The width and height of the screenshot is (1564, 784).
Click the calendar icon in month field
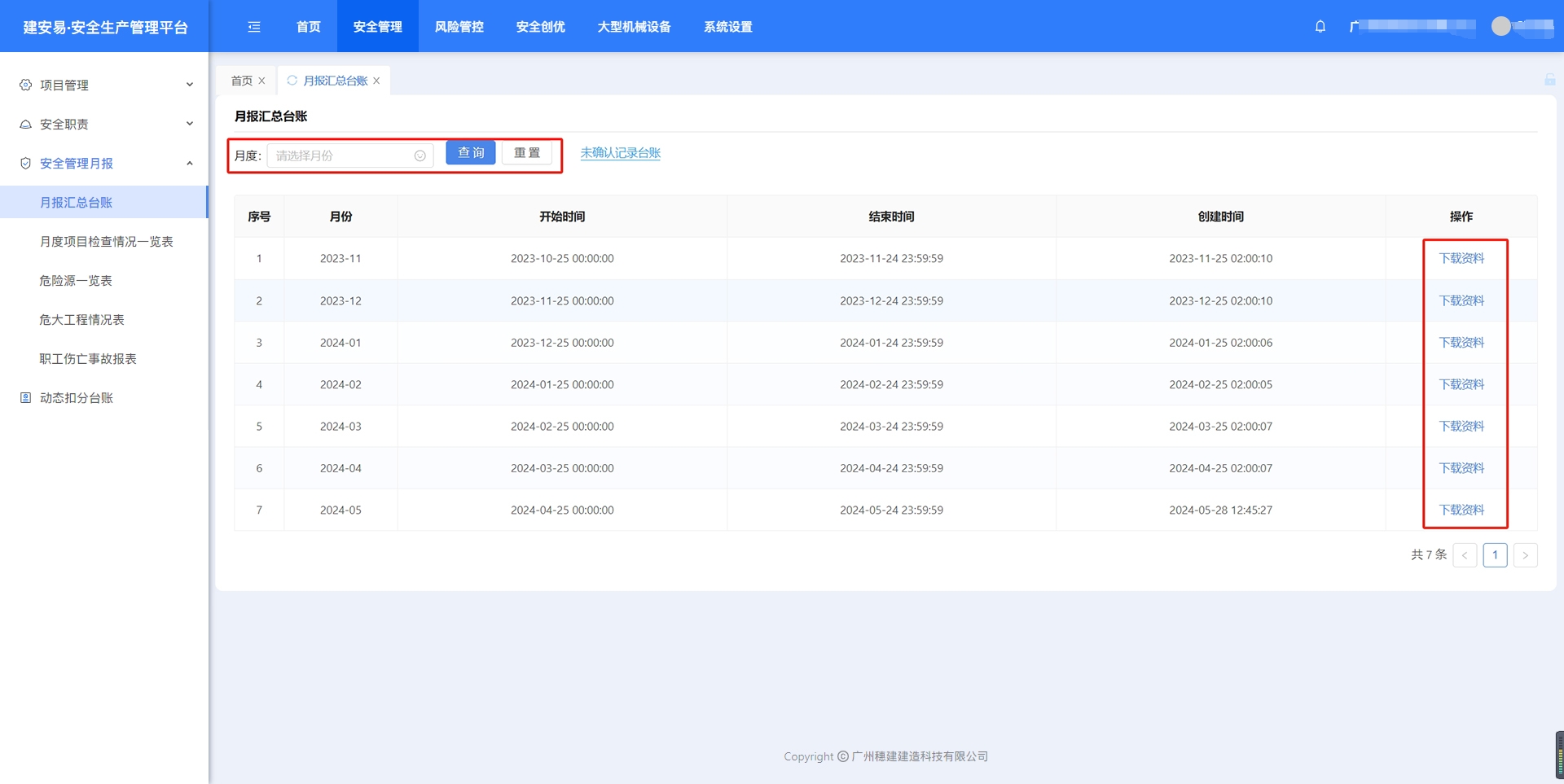click(x=420, y=155)
